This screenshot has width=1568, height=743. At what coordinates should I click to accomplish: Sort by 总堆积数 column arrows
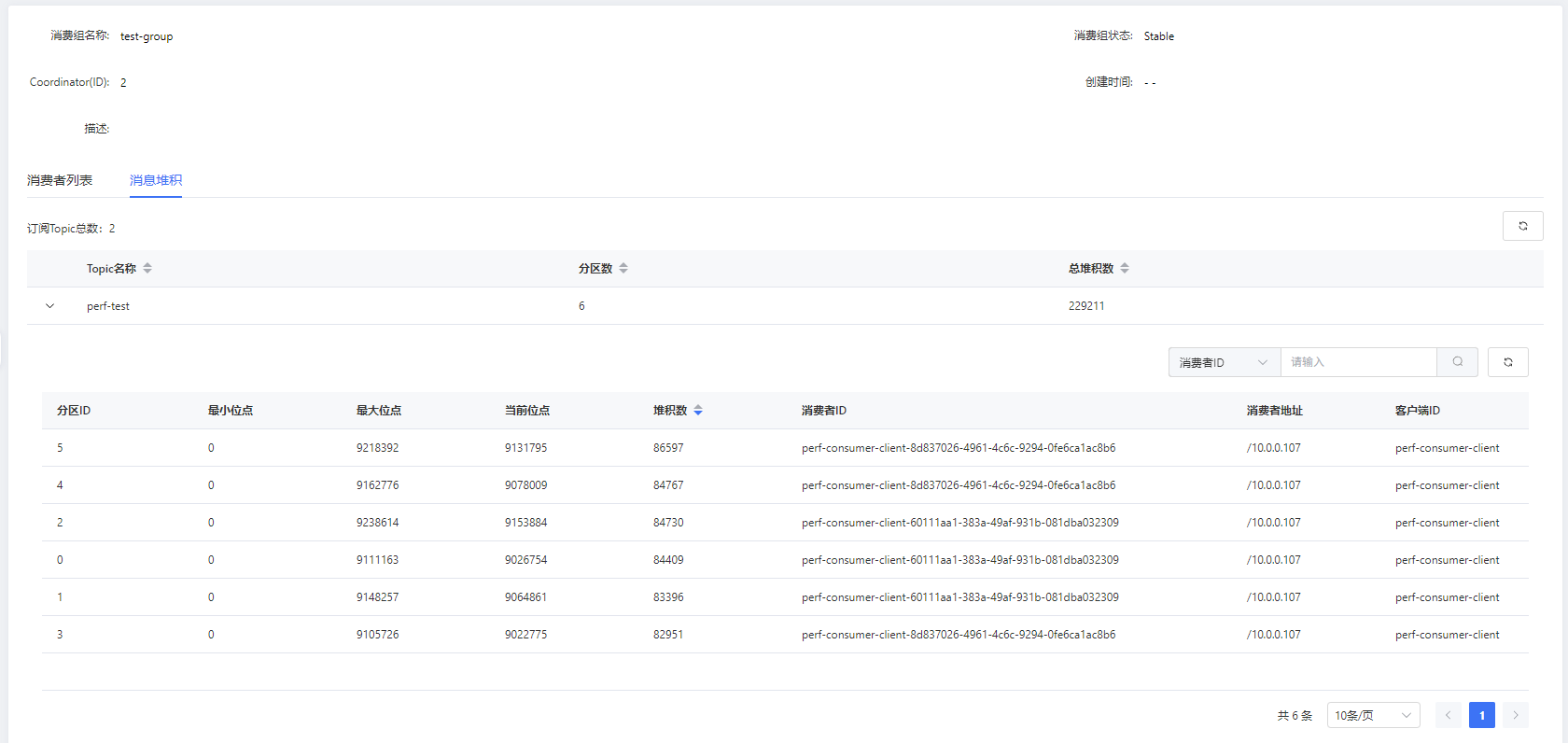pyautogui.click(x=1125, y=269)
